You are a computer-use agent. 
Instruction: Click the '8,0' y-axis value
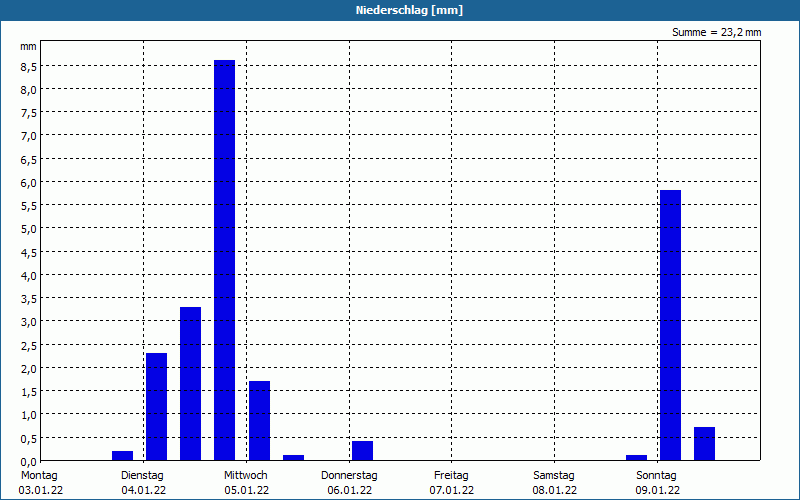pyautogui.click(x=29, y=90)
